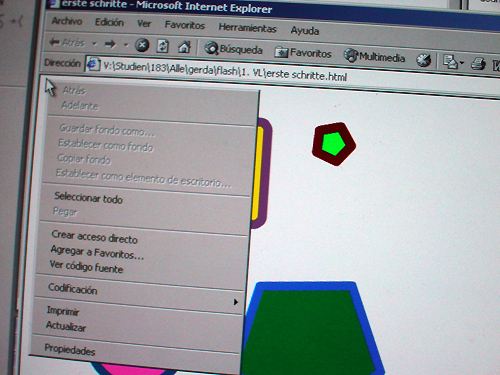
Task: Go to the Home page icon
Action: 184,47
